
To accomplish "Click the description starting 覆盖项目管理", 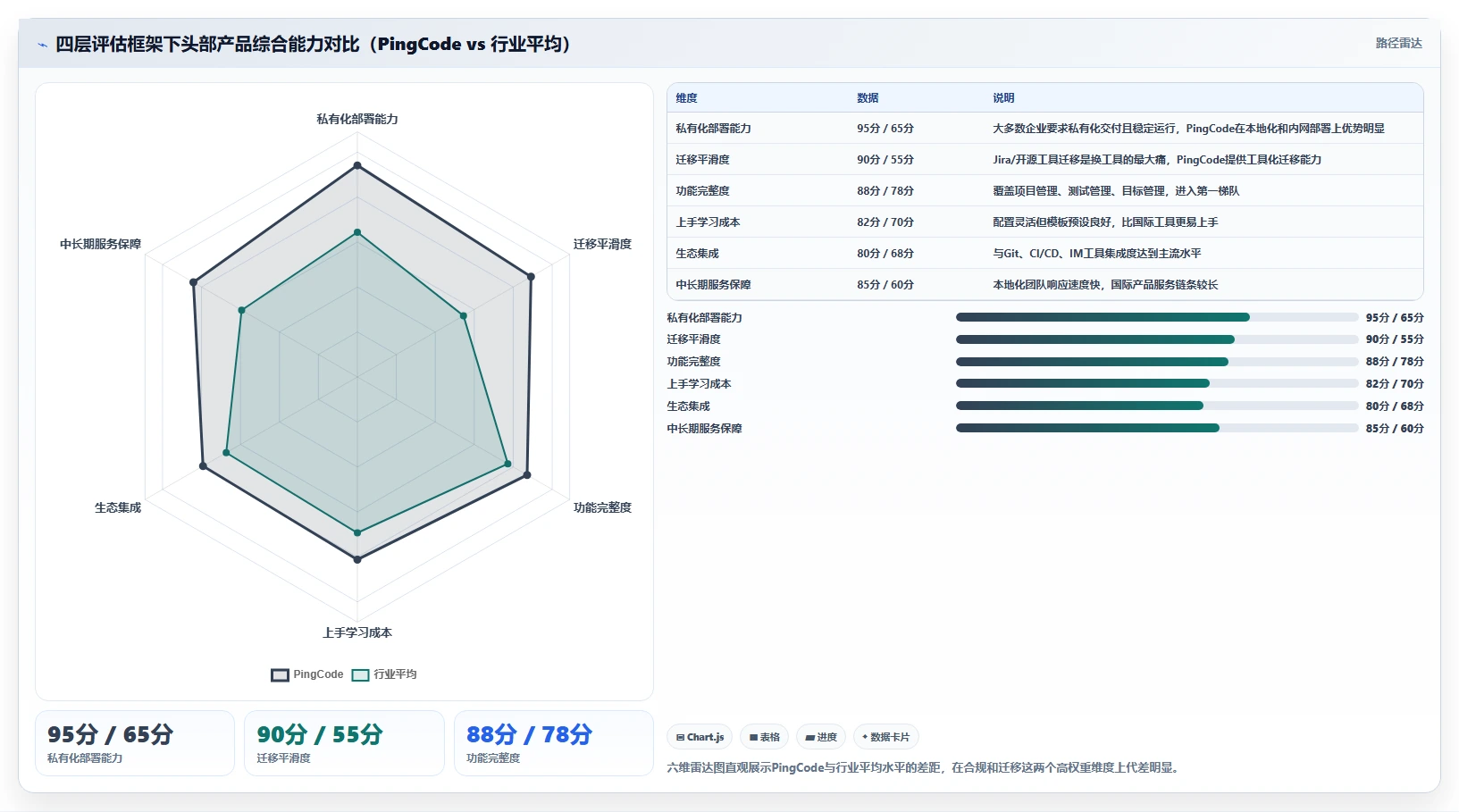I will [1116, 191].
